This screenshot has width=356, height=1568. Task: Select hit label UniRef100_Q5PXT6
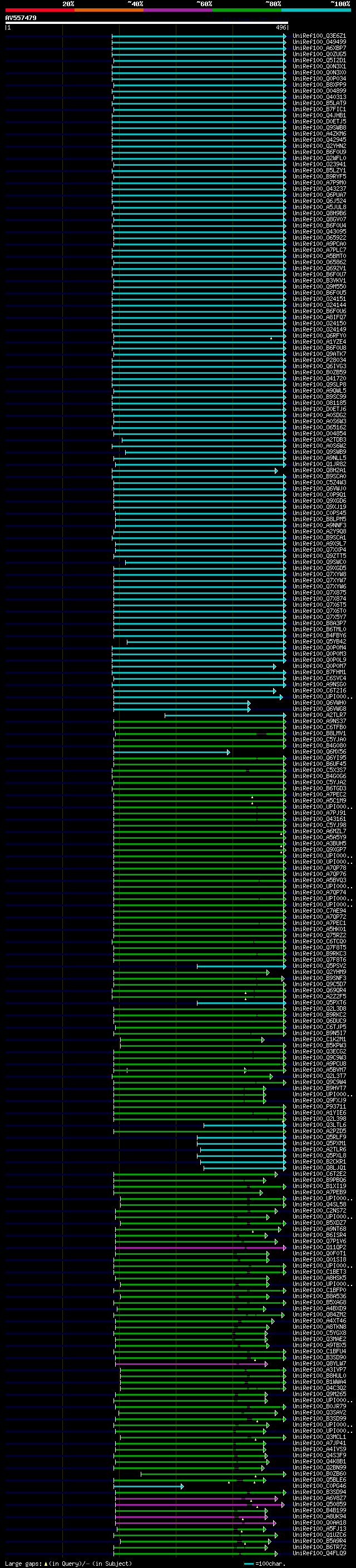(319, 1002)
